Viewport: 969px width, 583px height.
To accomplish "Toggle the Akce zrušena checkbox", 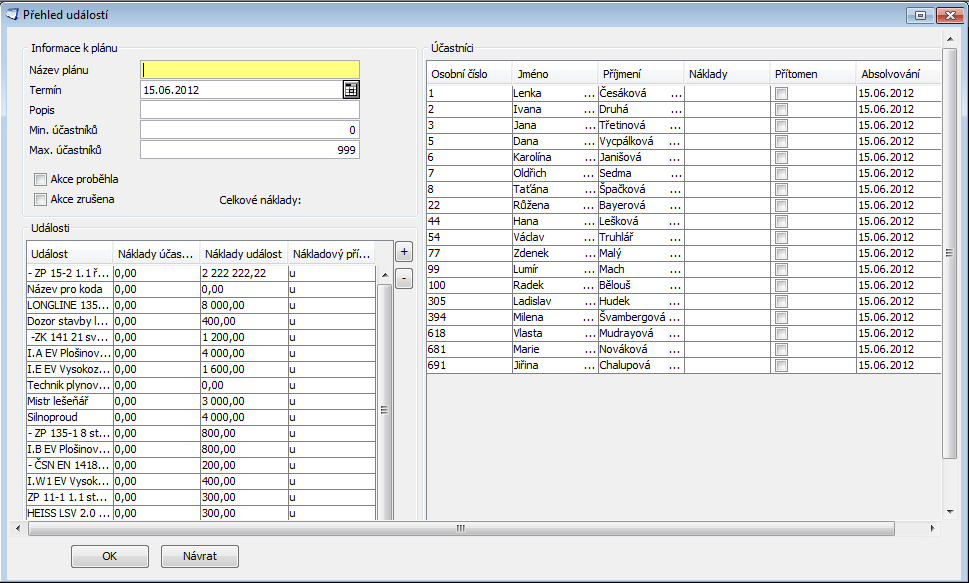I will tap(40, 199).
